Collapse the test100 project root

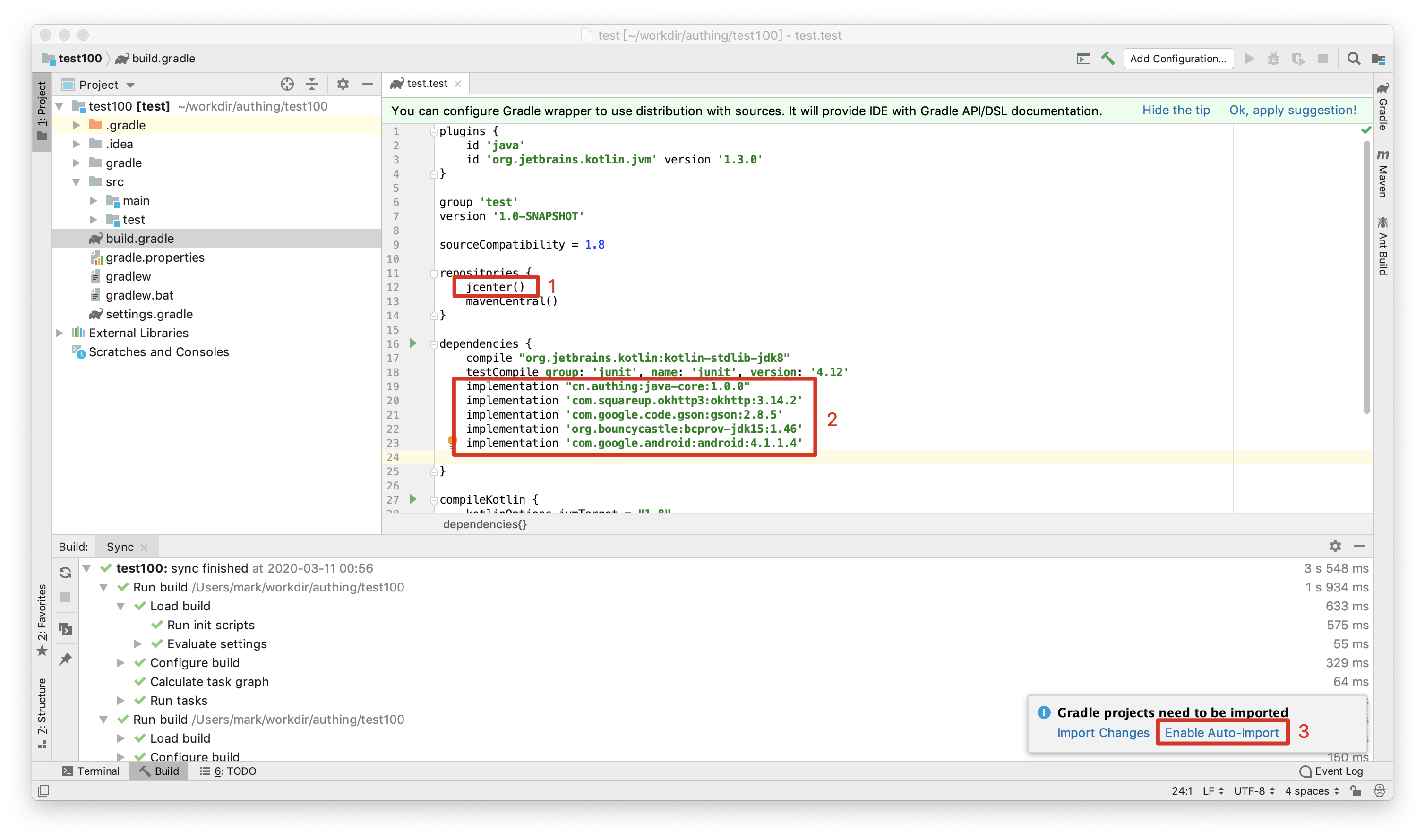[x=60, y=106]
